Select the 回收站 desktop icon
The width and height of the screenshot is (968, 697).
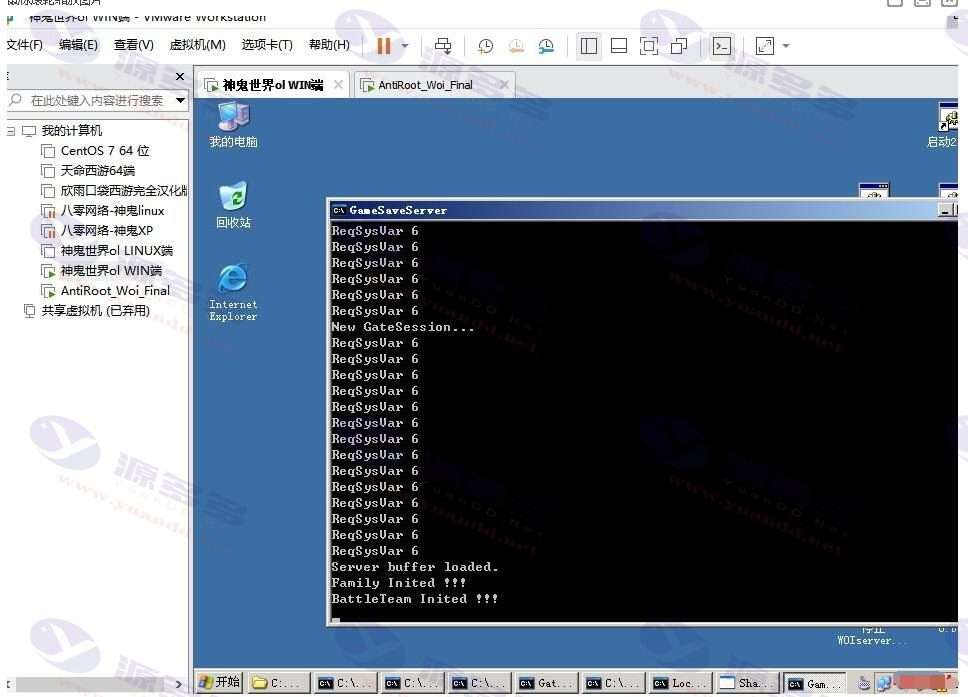pyautogui.click(x=233, y=206)
